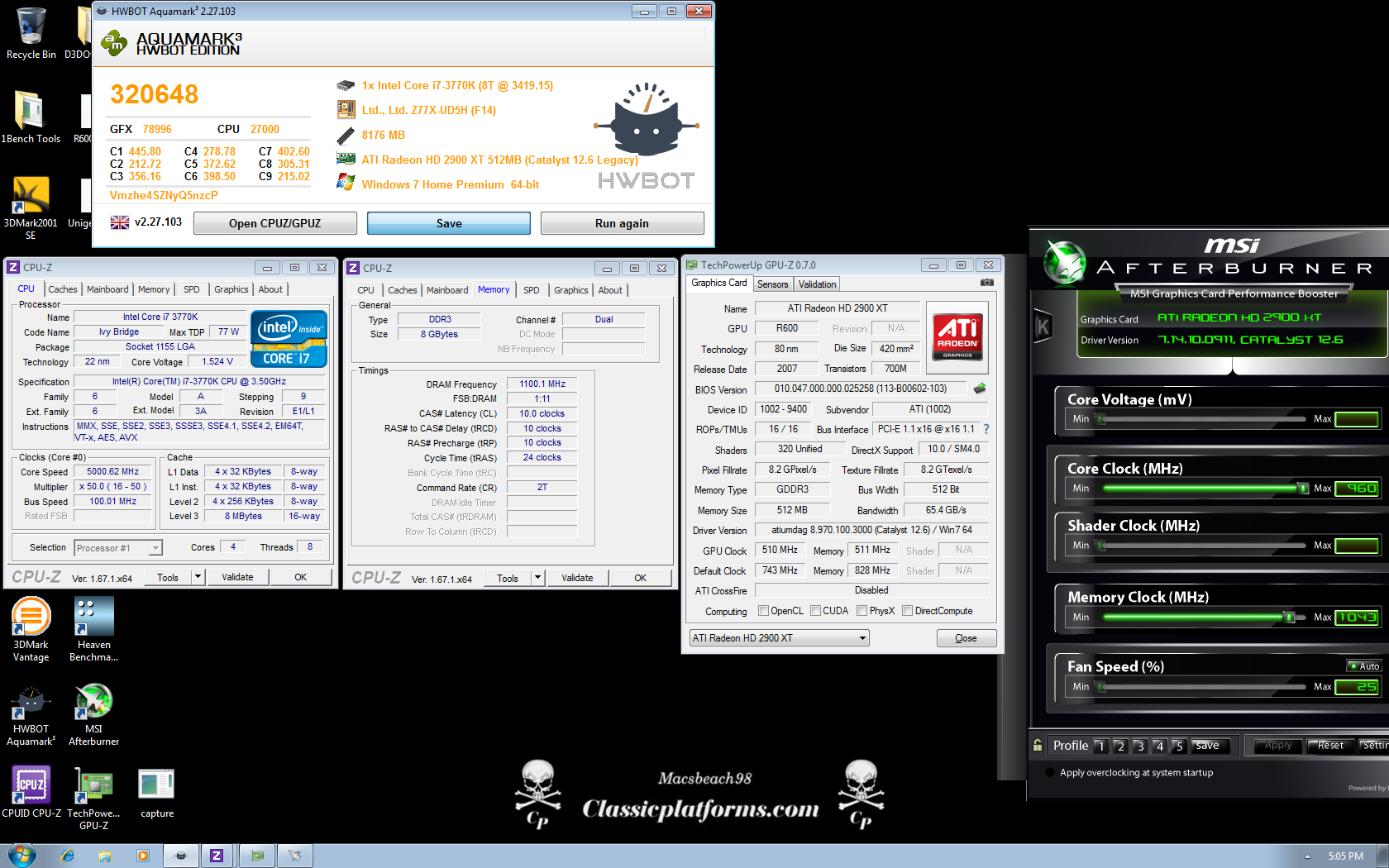Open About tab in left CPU-Z
This screenshot has width=1389, height=868.
click(270, 289)
